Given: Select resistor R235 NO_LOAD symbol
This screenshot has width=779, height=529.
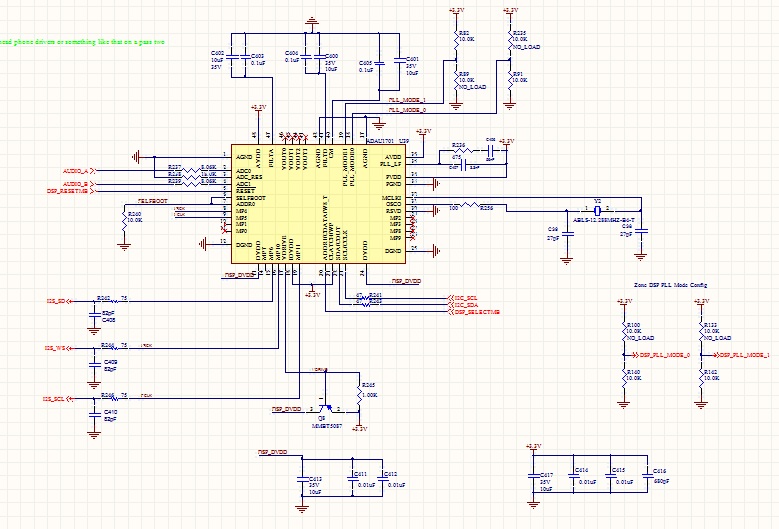Looking at the screenshot, I should tap(510, 40).
